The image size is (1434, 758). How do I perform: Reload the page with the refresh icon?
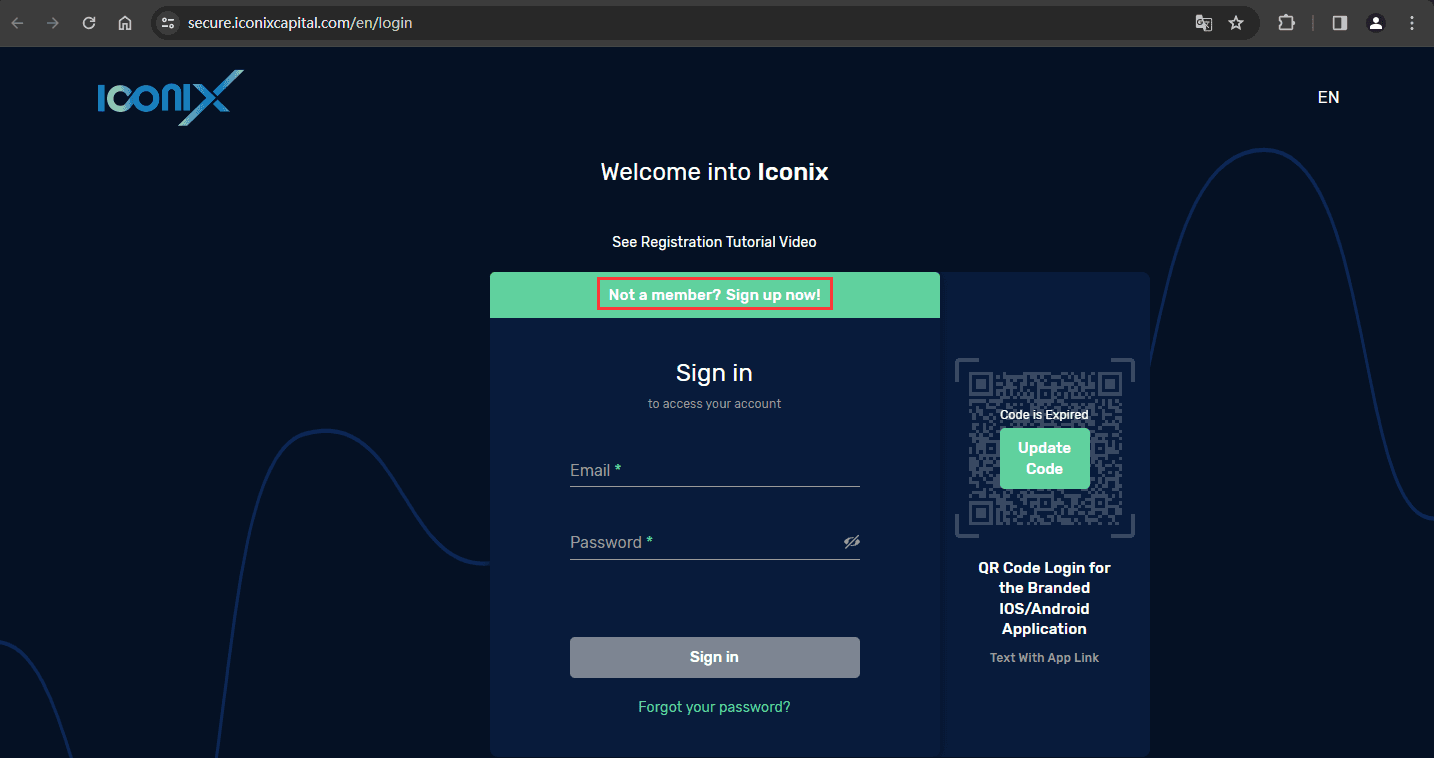89,23
